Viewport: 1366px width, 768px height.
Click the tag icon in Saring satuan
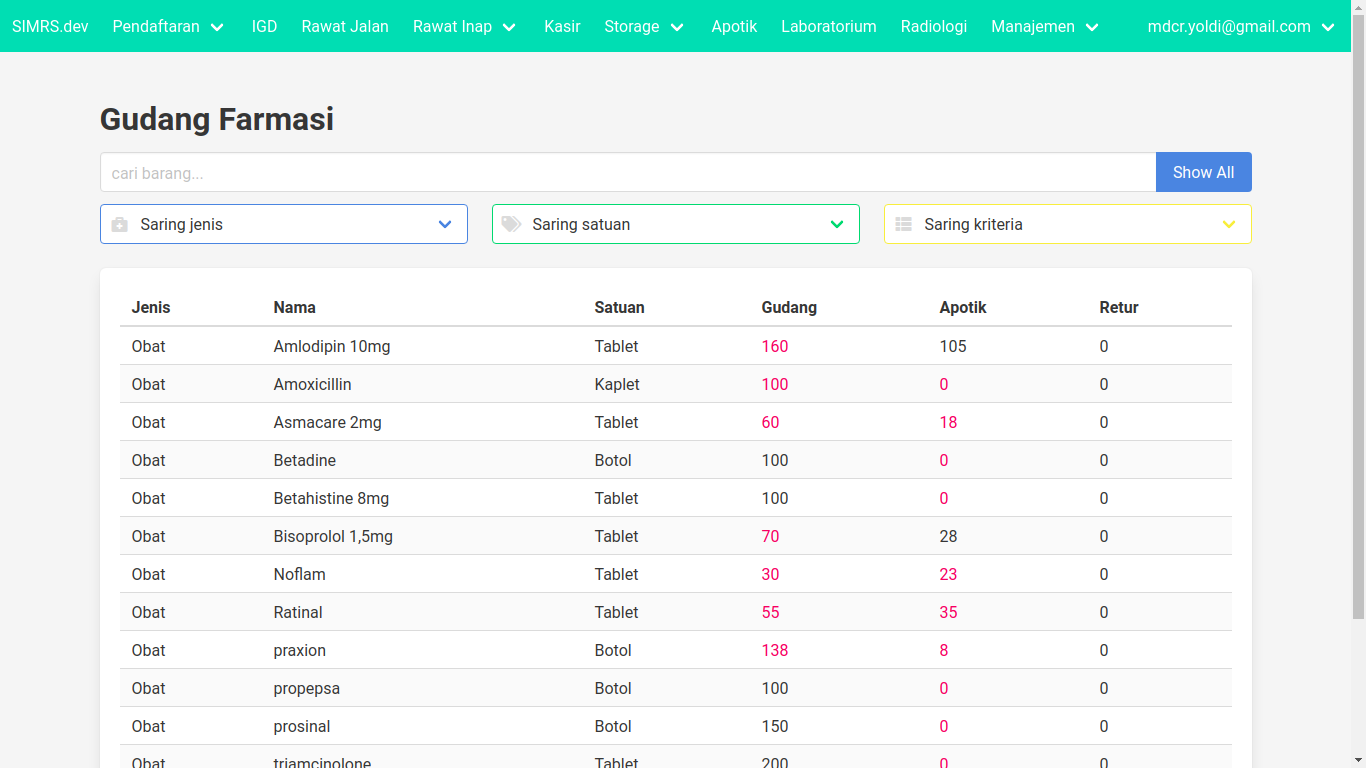coord(511,224)
